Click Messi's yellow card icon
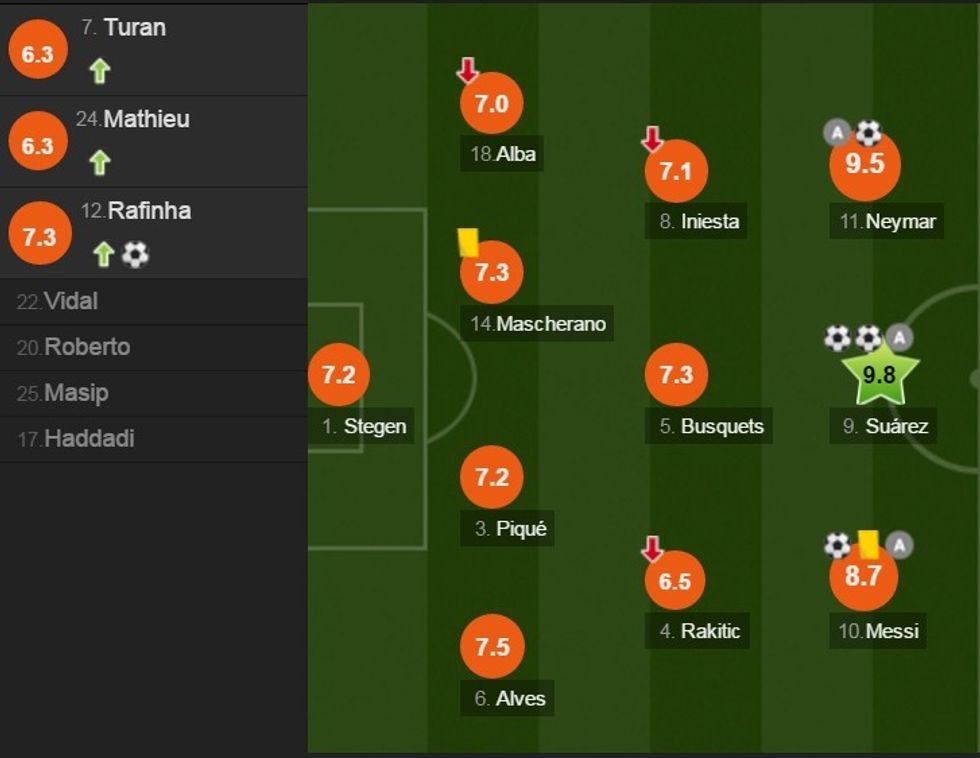 click(x=867, y=543)
